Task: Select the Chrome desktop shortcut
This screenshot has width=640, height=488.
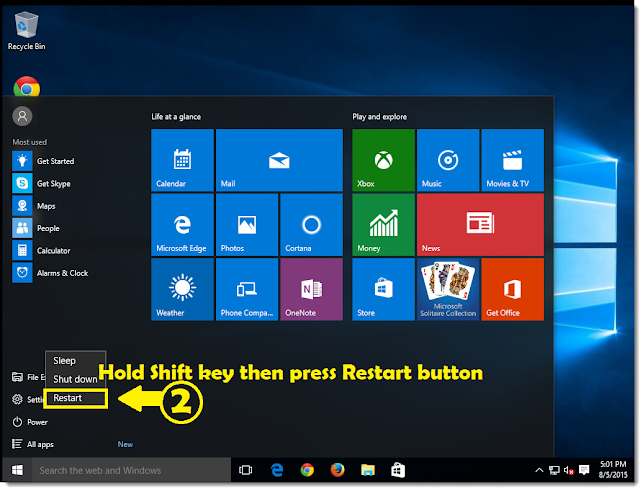Action: pos(27,87)
